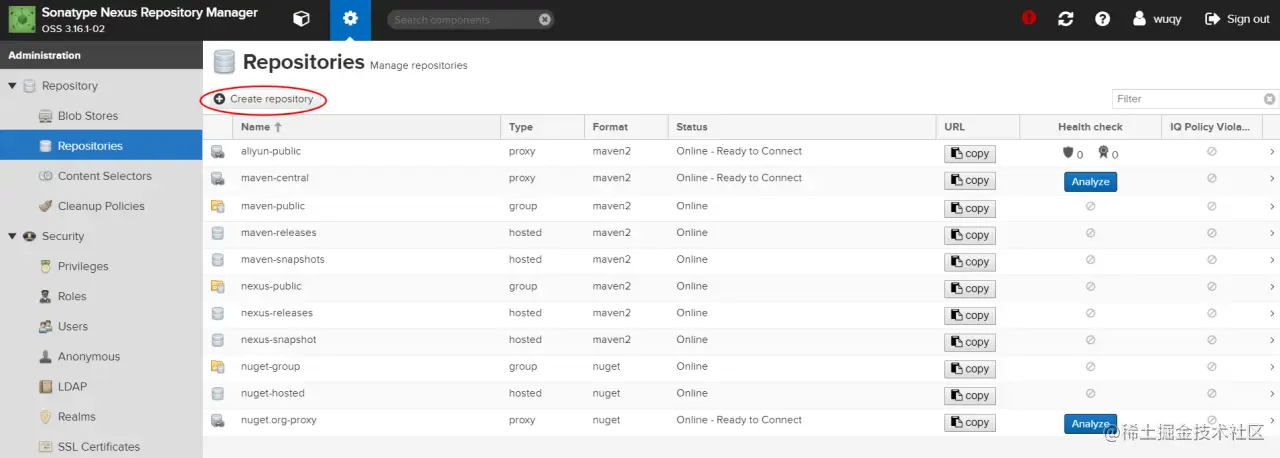
Task: Copy URL for nuget.org-proxy
Action: point(970,423)
